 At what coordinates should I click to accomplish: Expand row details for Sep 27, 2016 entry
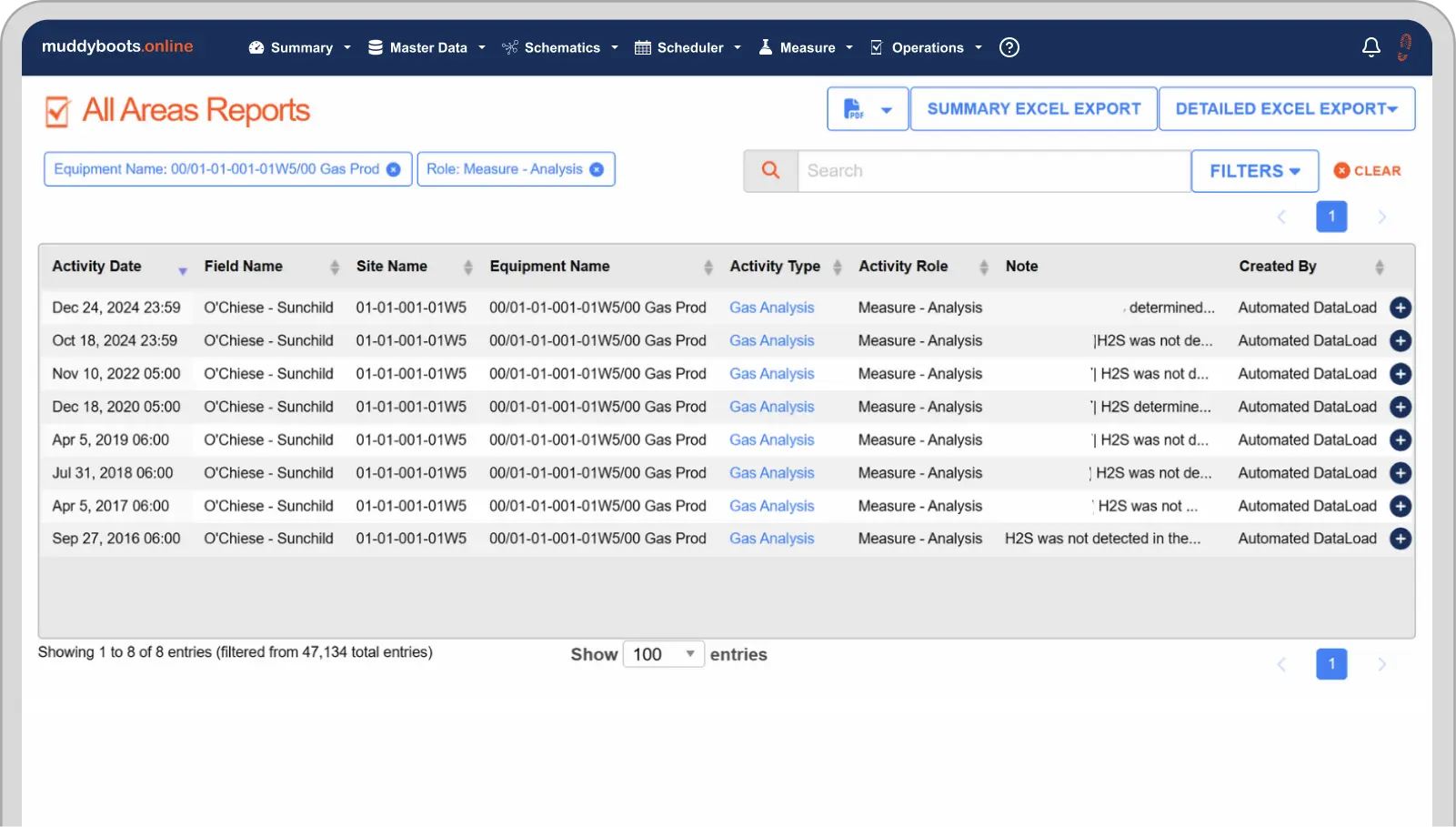1401,539
